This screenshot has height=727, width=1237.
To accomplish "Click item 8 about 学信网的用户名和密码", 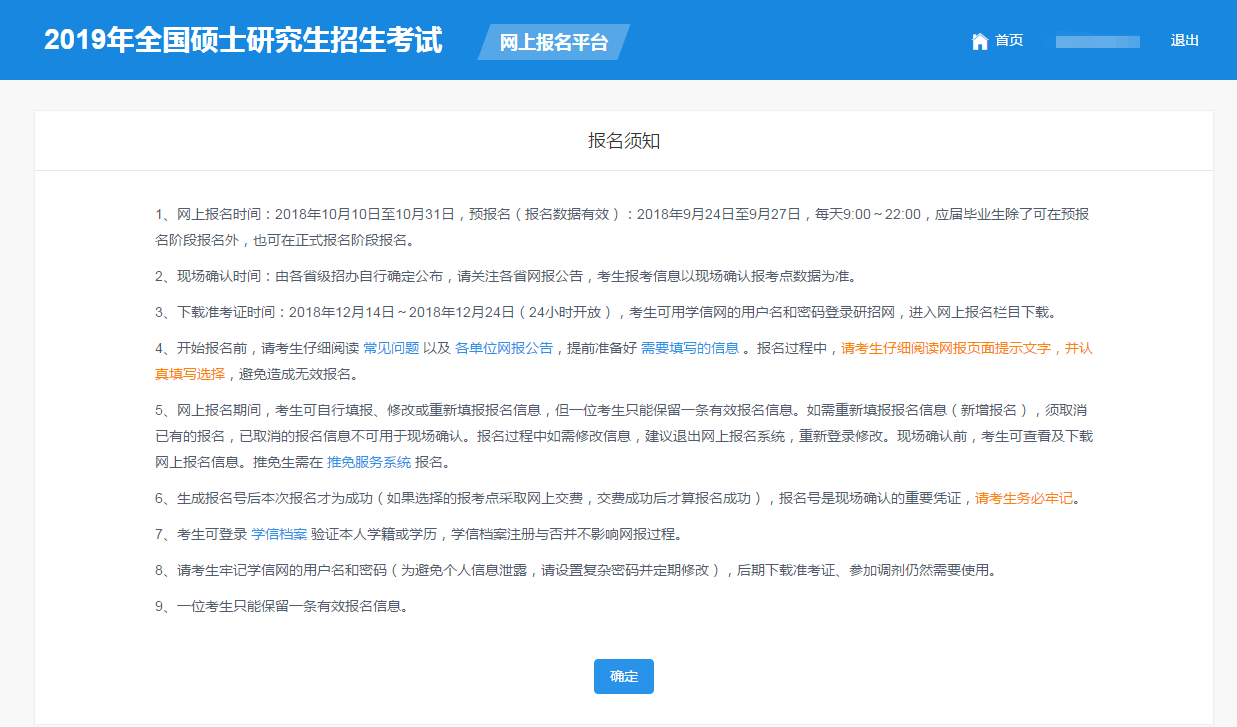I will point(575,570).
